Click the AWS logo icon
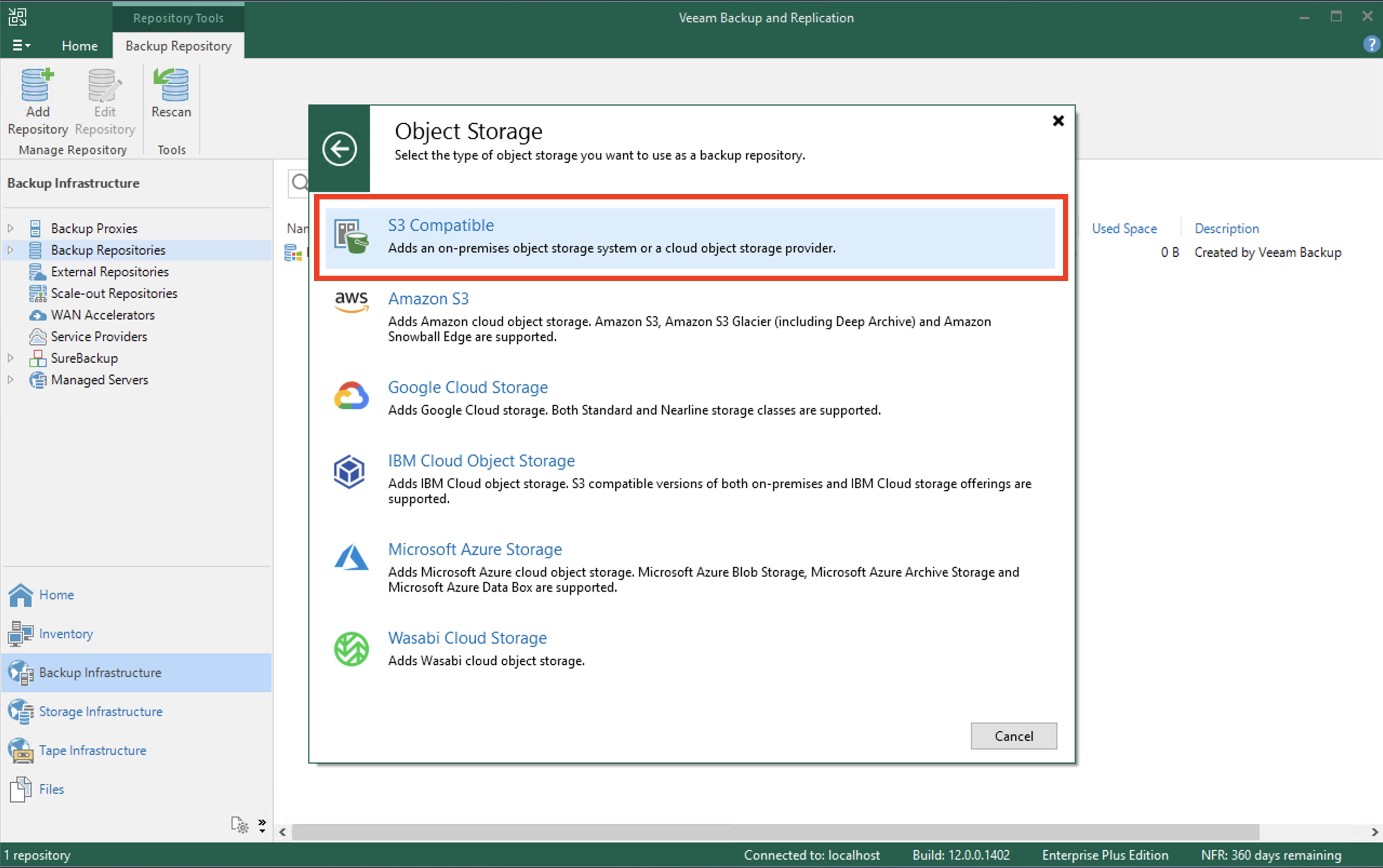Screen dimensions: 1383x868 point(351,302)
